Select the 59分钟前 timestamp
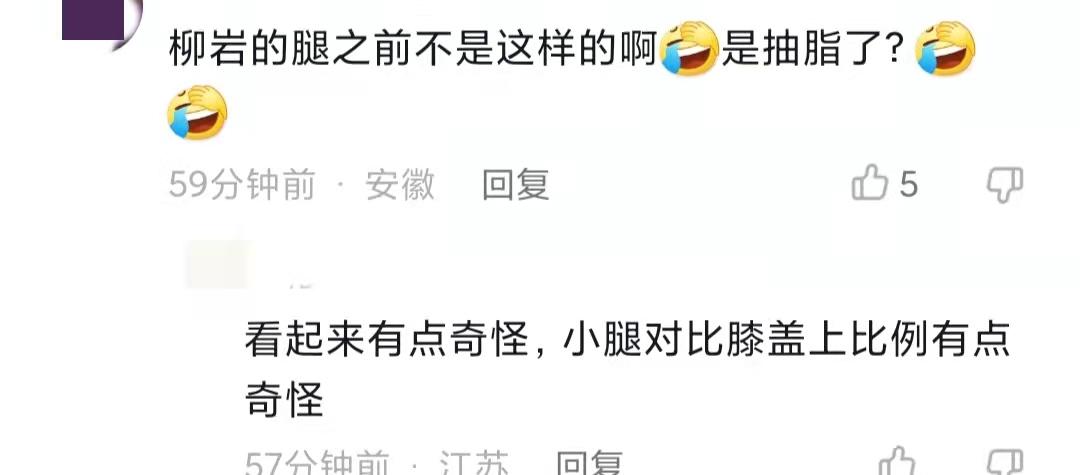This screenshot has width=1080, height=475. tap(242, 184)
